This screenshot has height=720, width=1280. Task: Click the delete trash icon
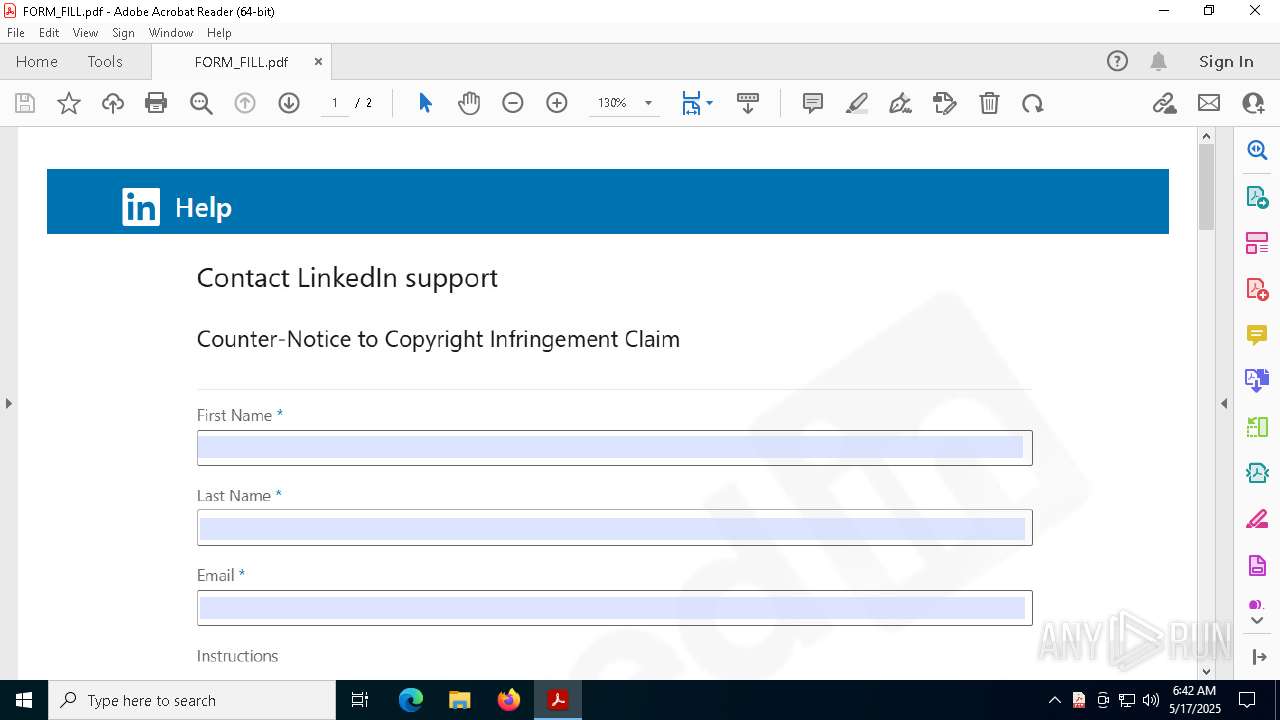pyautogui.click(x=989, y=103)
